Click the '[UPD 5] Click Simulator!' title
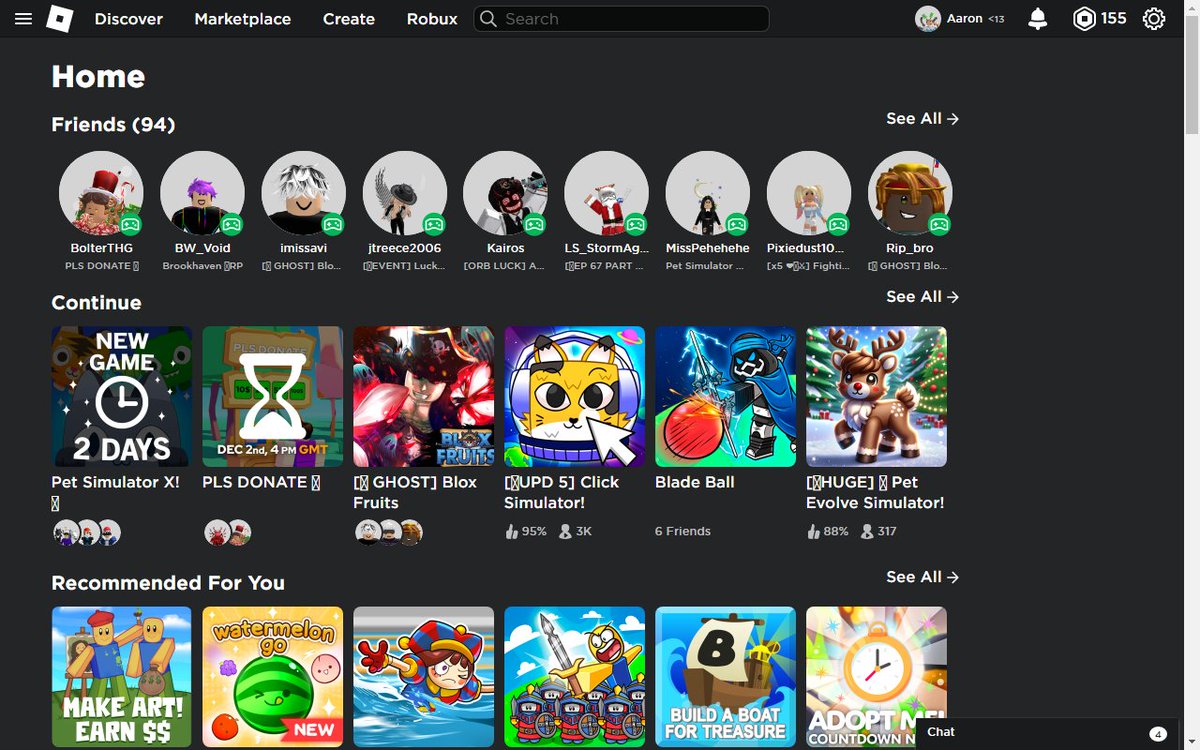The height and width of the screenshot is (750, 1200). click(562, 492)
